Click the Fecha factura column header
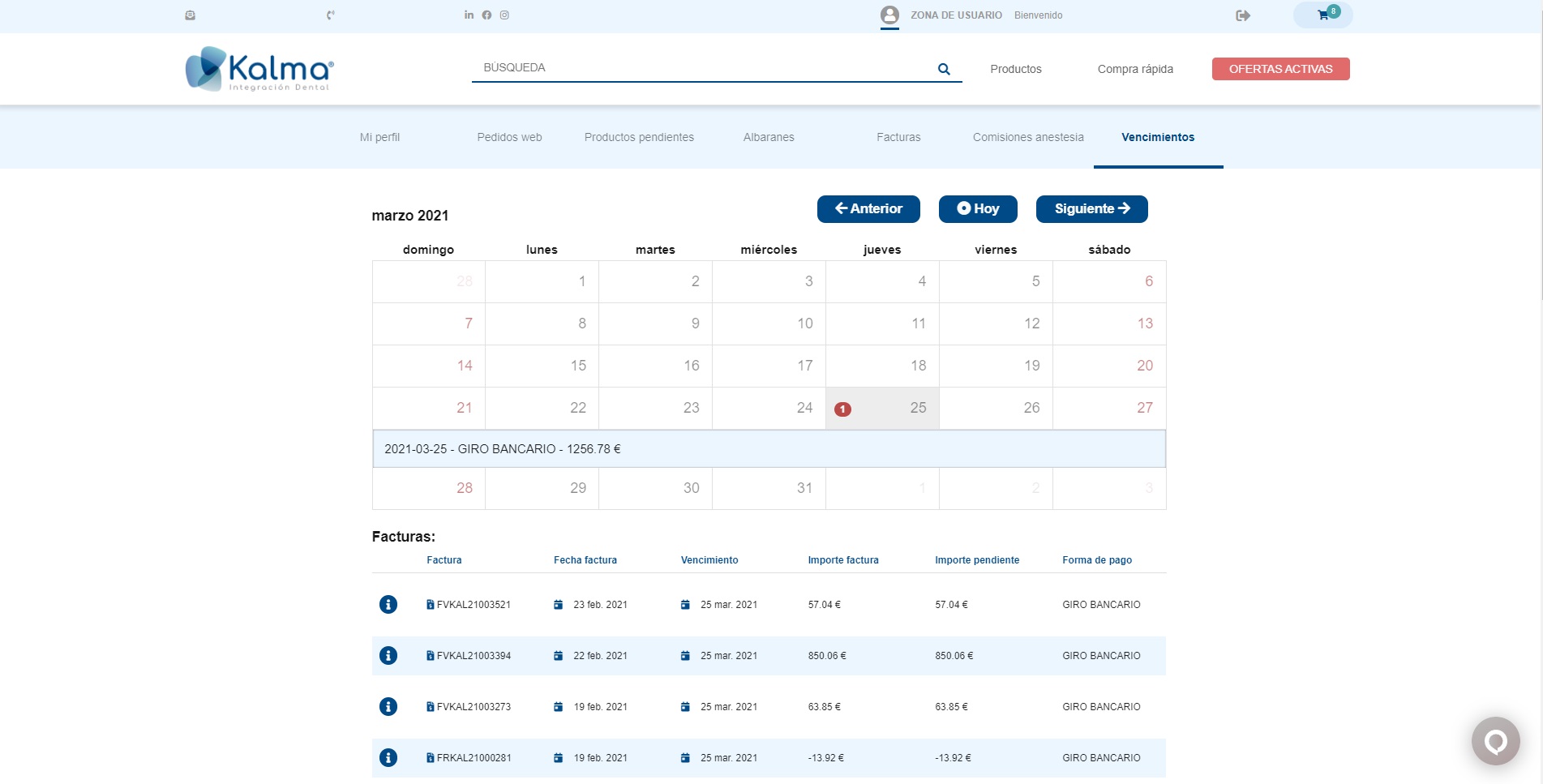Viewport: 1543px width, 784px height. pyautogui.click(x=585, y=560)
